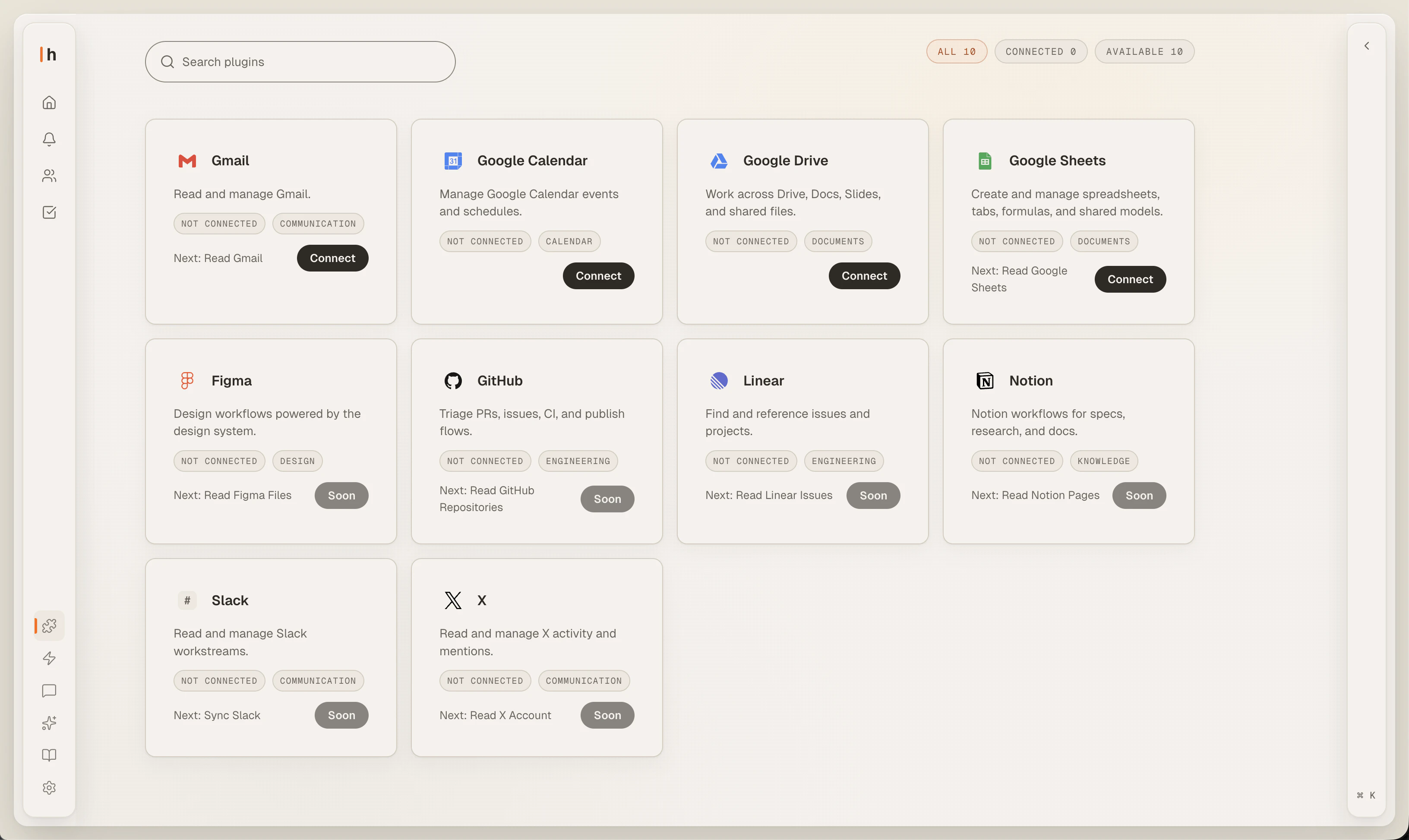Focus the Search plugins field
1409x840 pixels.
point(300,62)
